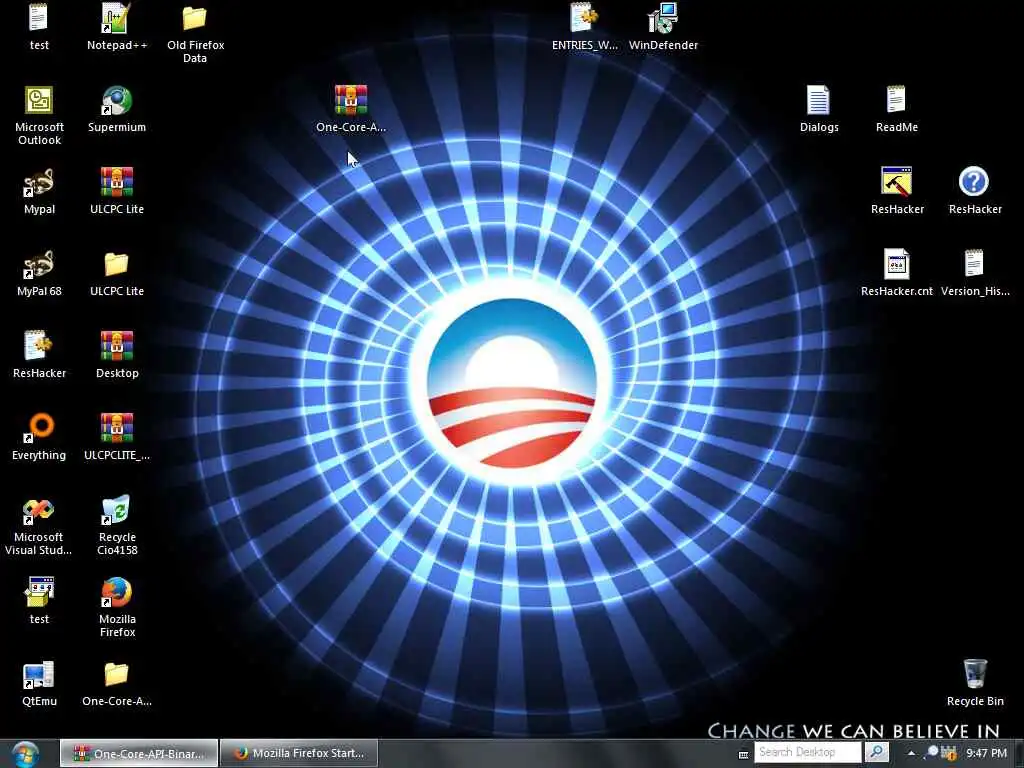Switch to Mozilla Firefox Start taskbar window
Image resolution: width=1024 pixels, height=768 pixels.
[299, 754]
